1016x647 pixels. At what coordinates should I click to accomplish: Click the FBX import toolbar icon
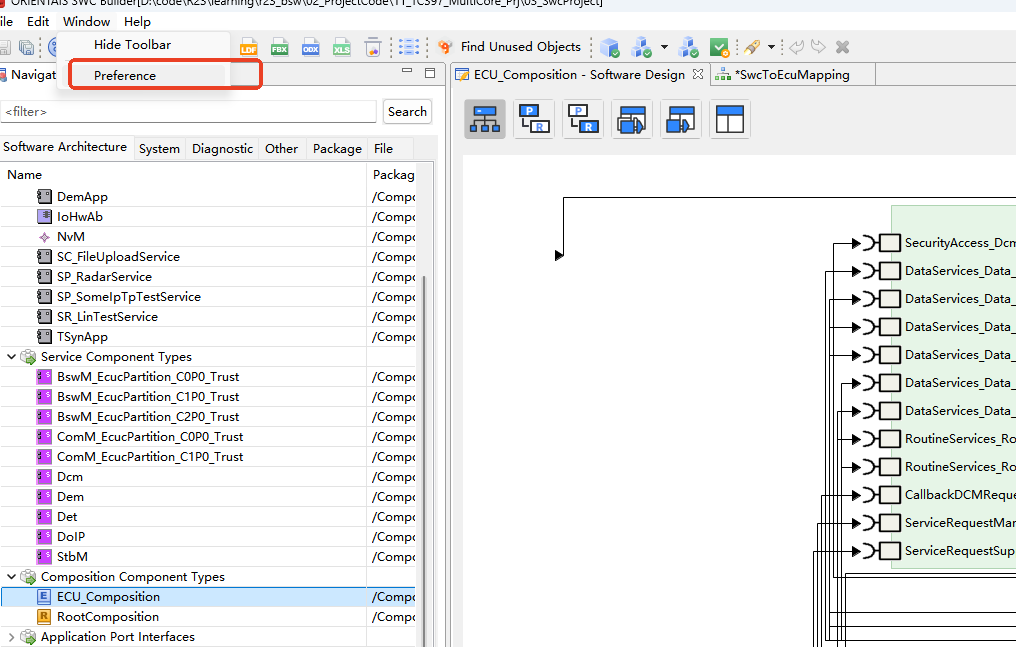[280, 48]
